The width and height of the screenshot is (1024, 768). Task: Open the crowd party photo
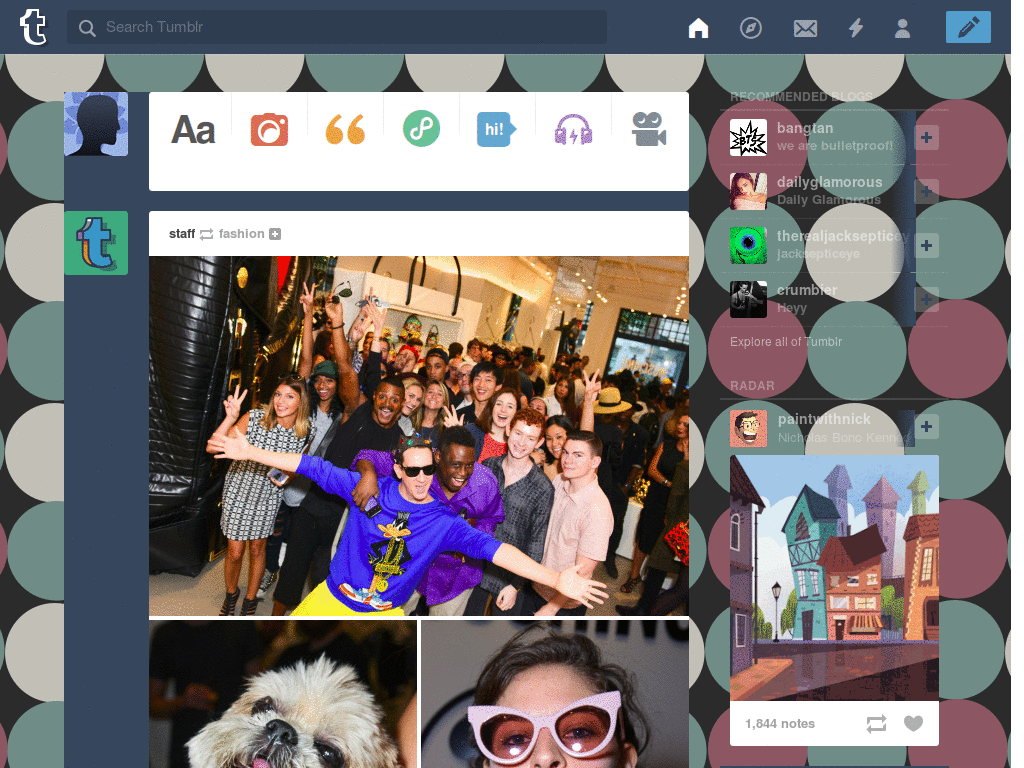(419, 436)
